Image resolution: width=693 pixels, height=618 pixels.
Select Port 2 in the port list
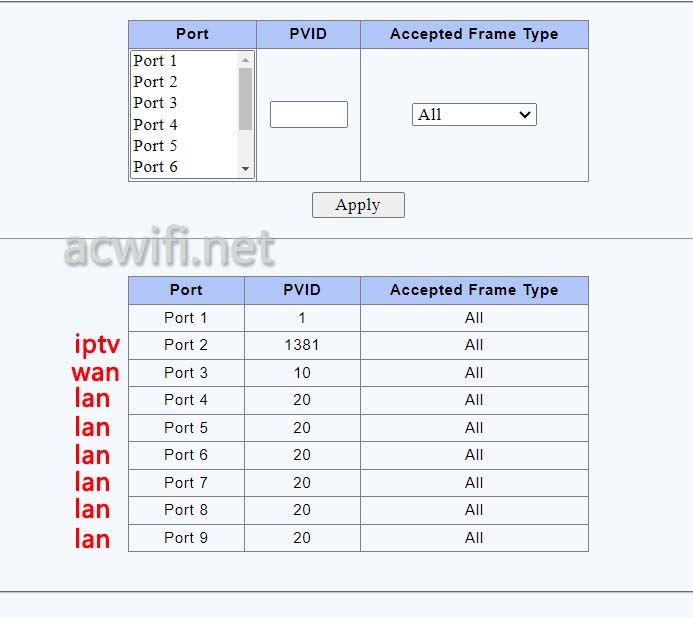pos(156,82)
